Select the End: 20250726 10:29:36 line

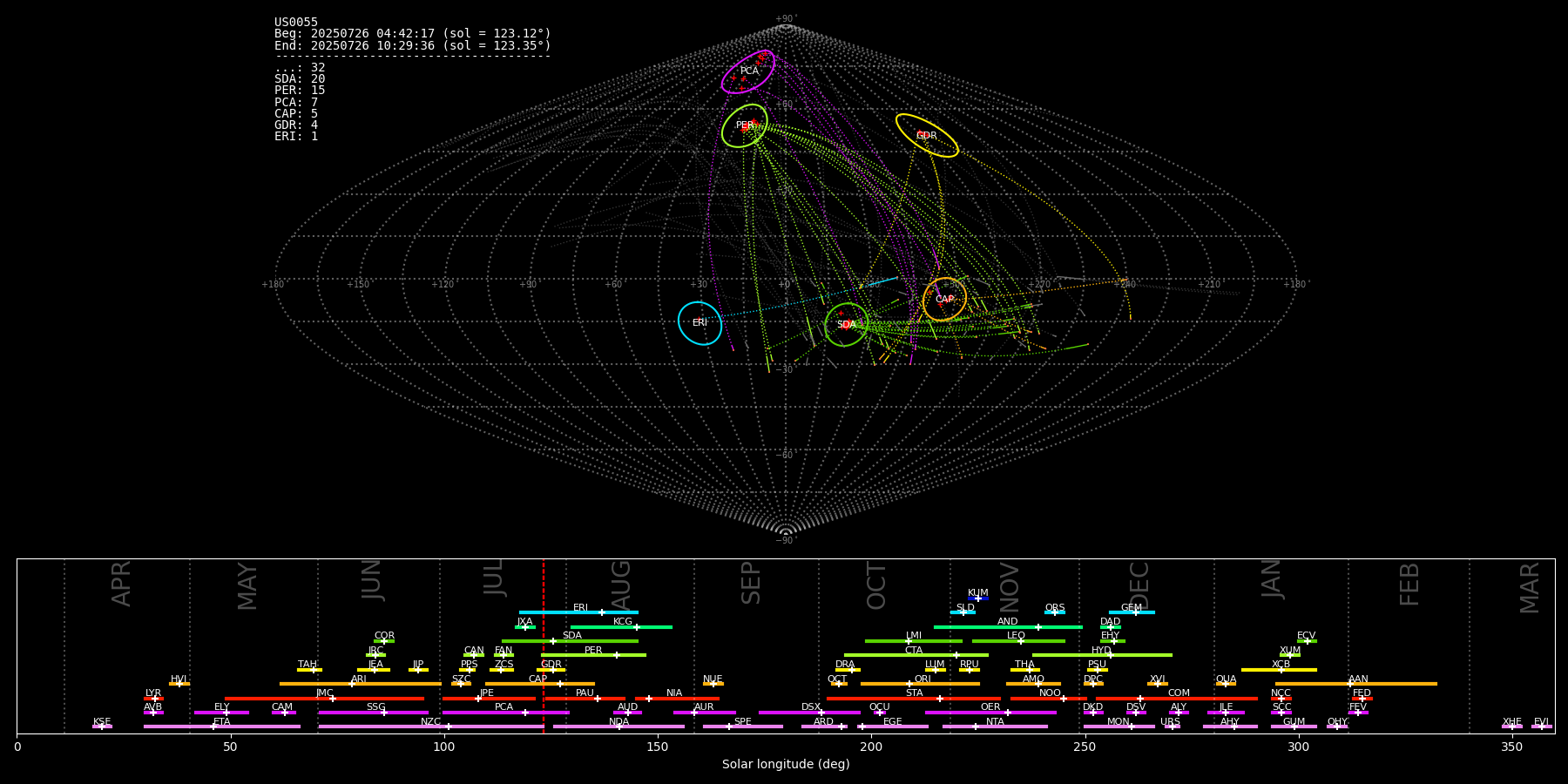[413, 45]
